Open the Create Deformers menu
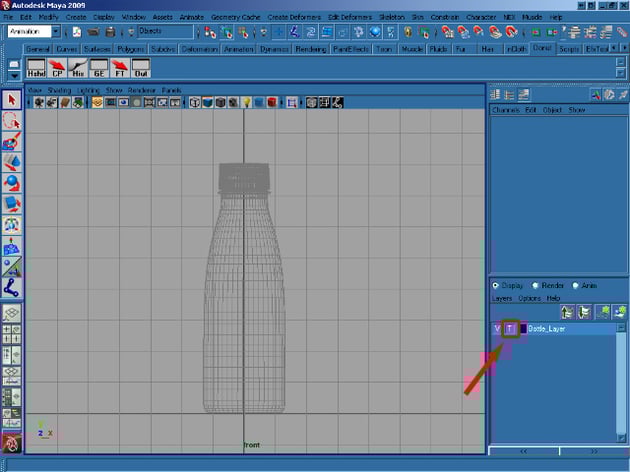 pos(292,17)
